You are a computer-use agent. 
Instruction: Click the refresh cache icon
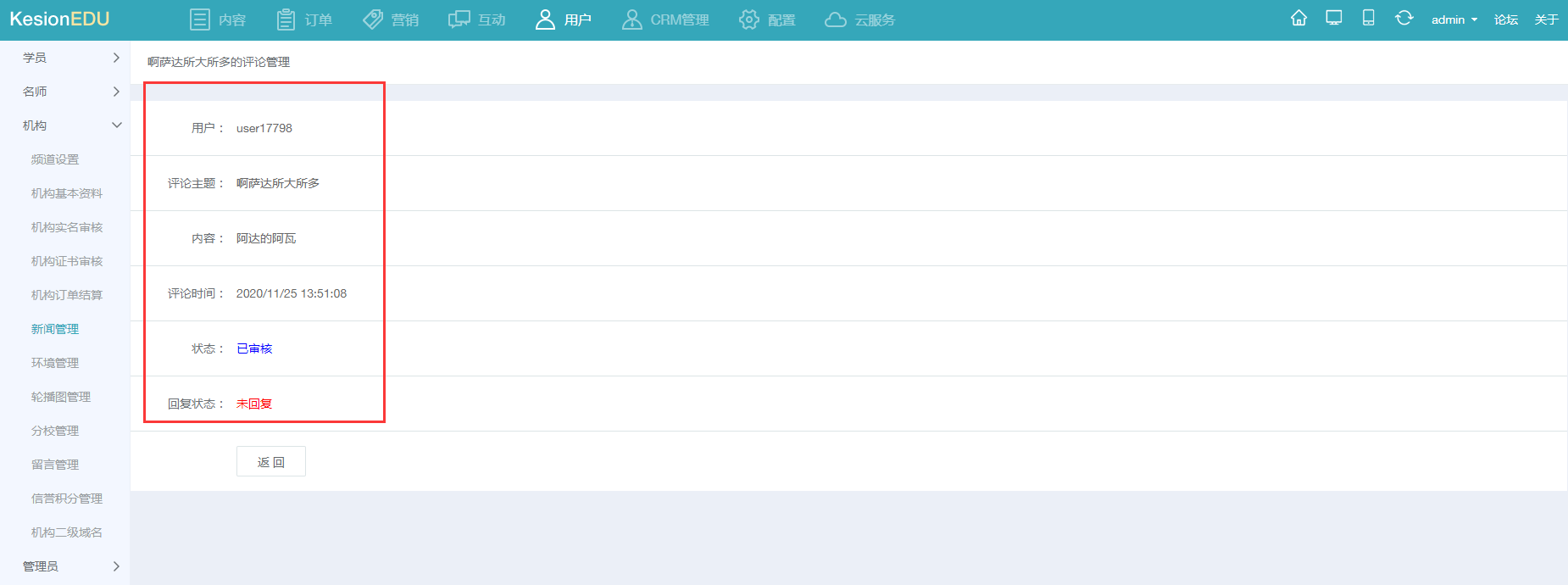pos(1404,19)
